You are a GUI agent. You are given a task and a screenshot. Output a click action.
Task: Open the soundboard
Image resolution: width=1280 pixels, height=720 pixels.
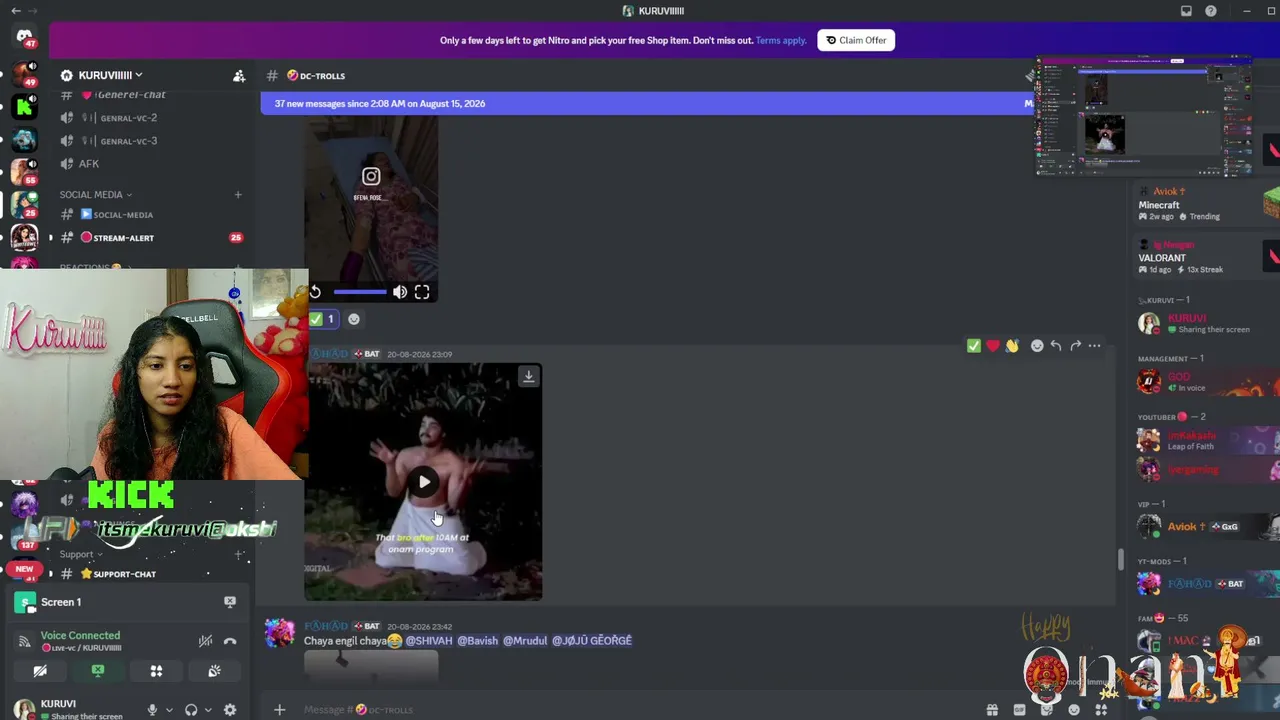[x=214, y=671]
